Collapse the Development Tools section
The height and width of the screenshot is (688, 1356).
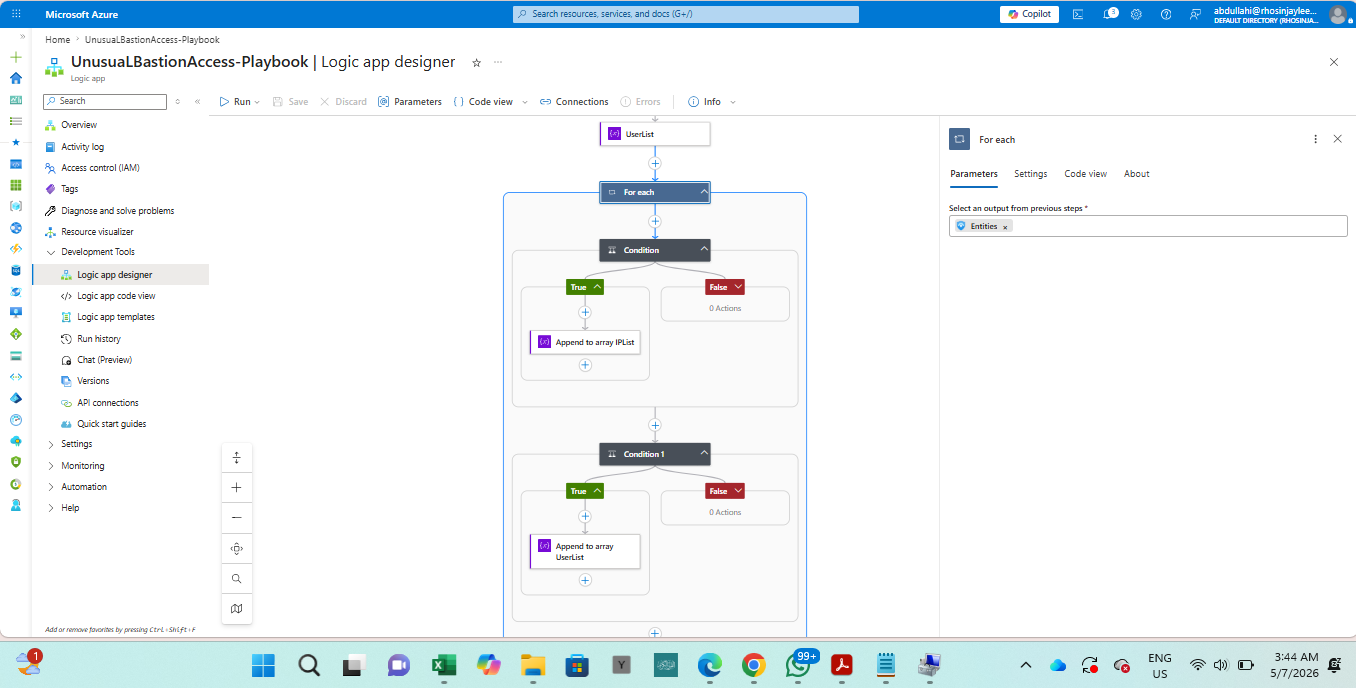click(51, 252)
